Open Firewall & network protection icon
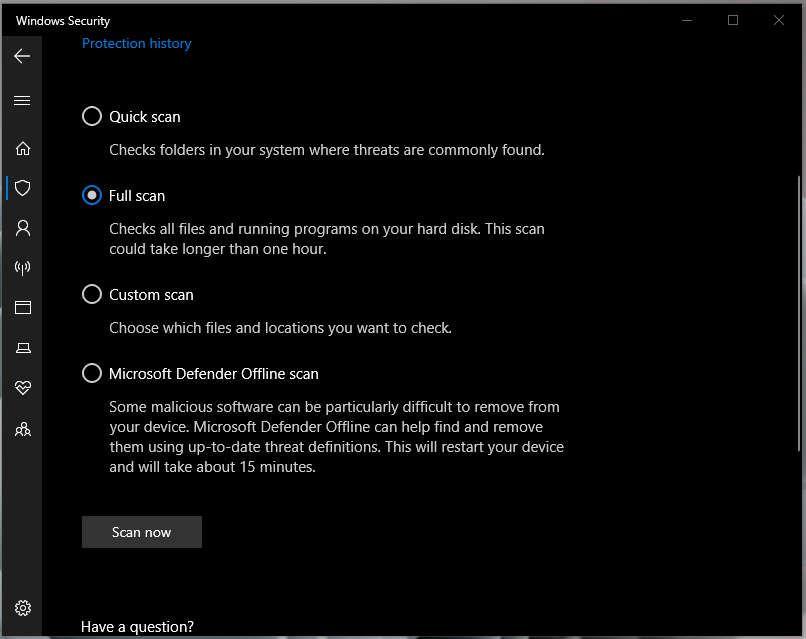Image resolution: width=806 pixels, height=639 pixels. click(x=22, y=268)
